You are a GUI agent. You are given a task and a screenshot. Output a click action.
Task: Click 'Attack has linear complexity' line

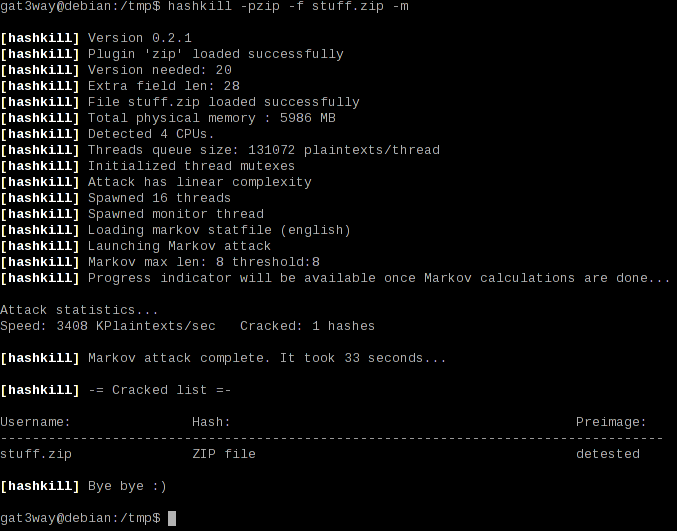[x=199, y=182]
